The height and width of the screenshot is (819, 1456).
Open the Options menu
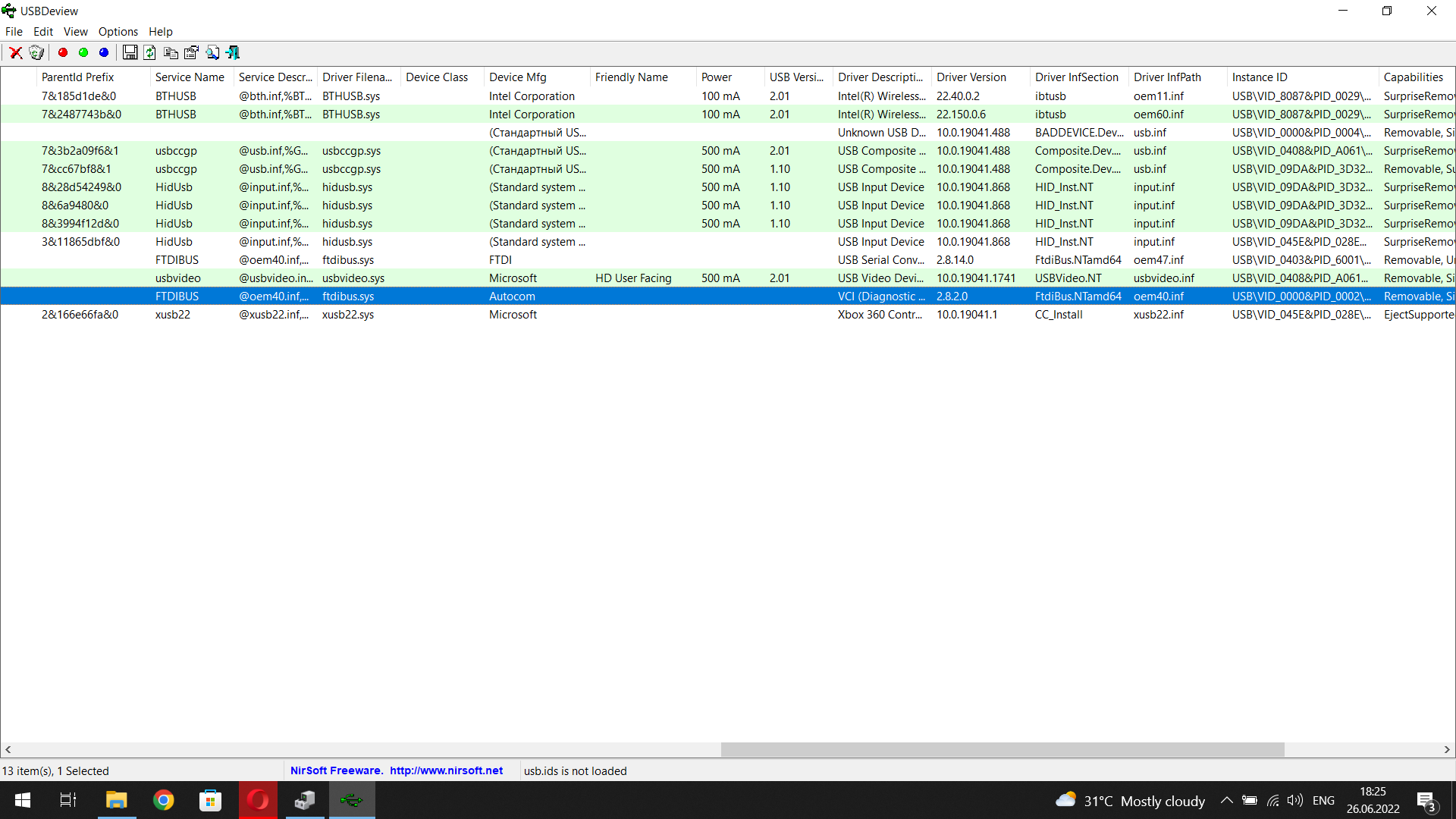click(x=118, y=31)
